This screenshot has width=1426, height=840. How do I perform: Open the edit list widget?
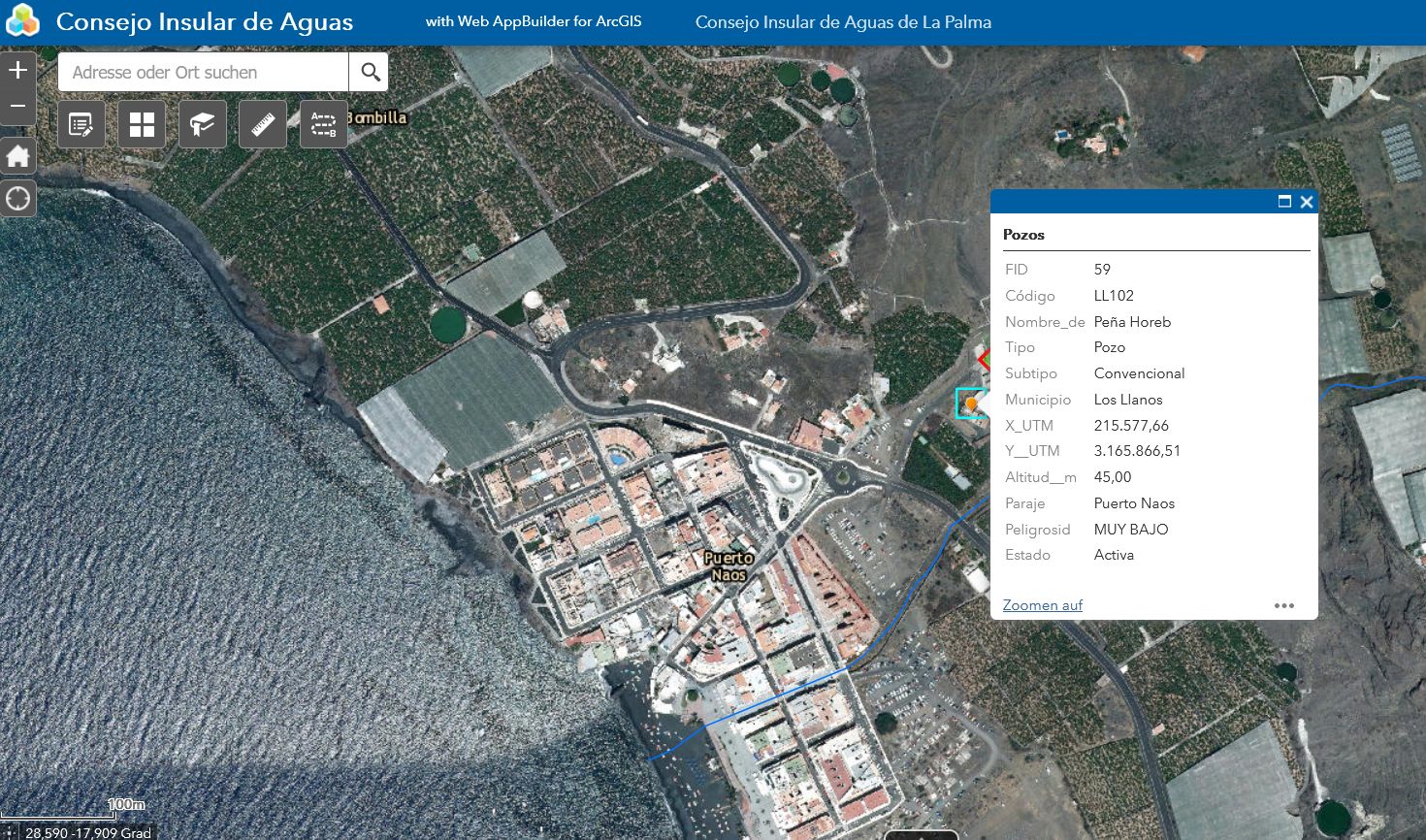click(81, 124)
